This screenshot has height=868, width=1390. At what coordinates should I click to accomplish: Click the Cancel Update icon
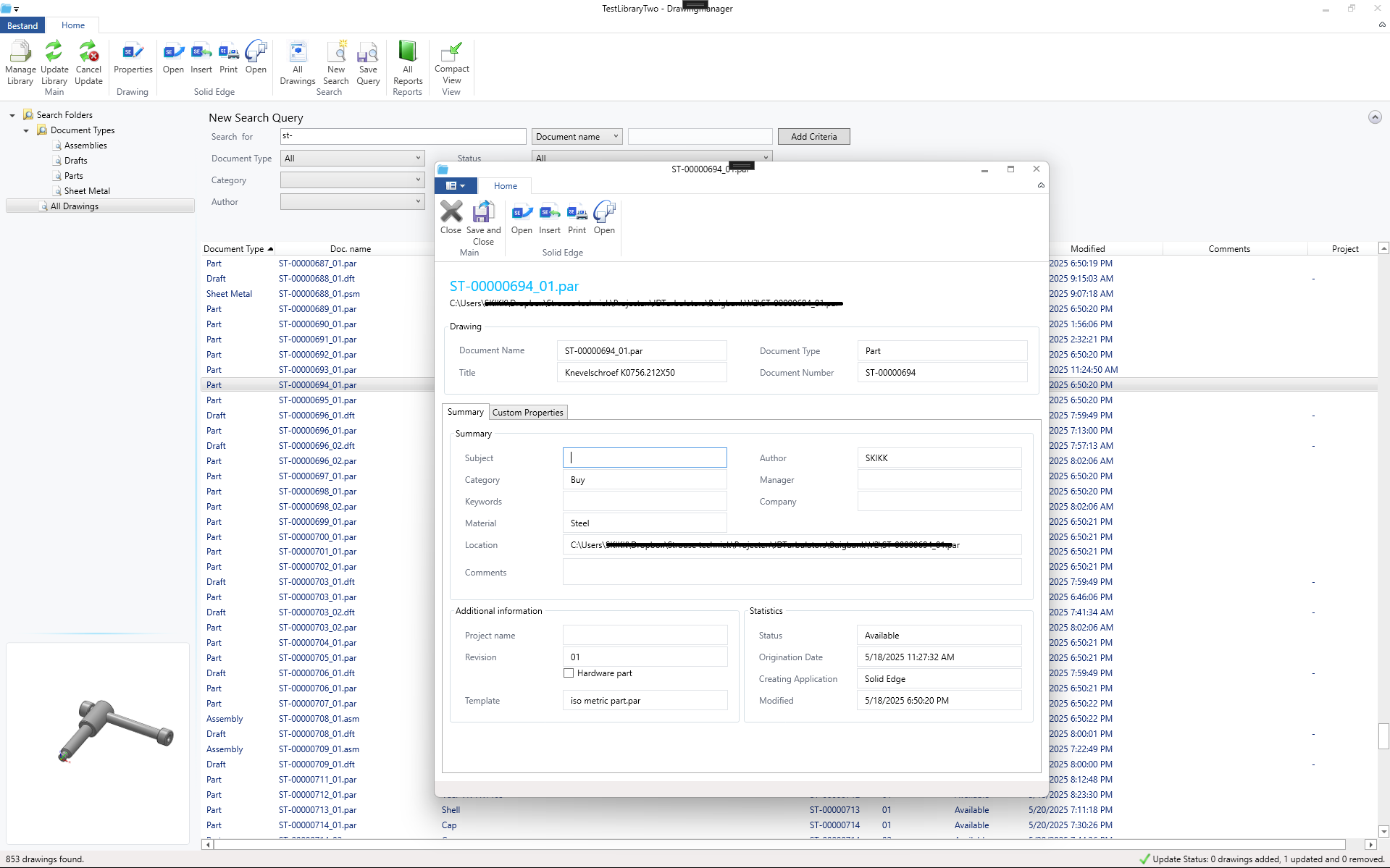88,64
